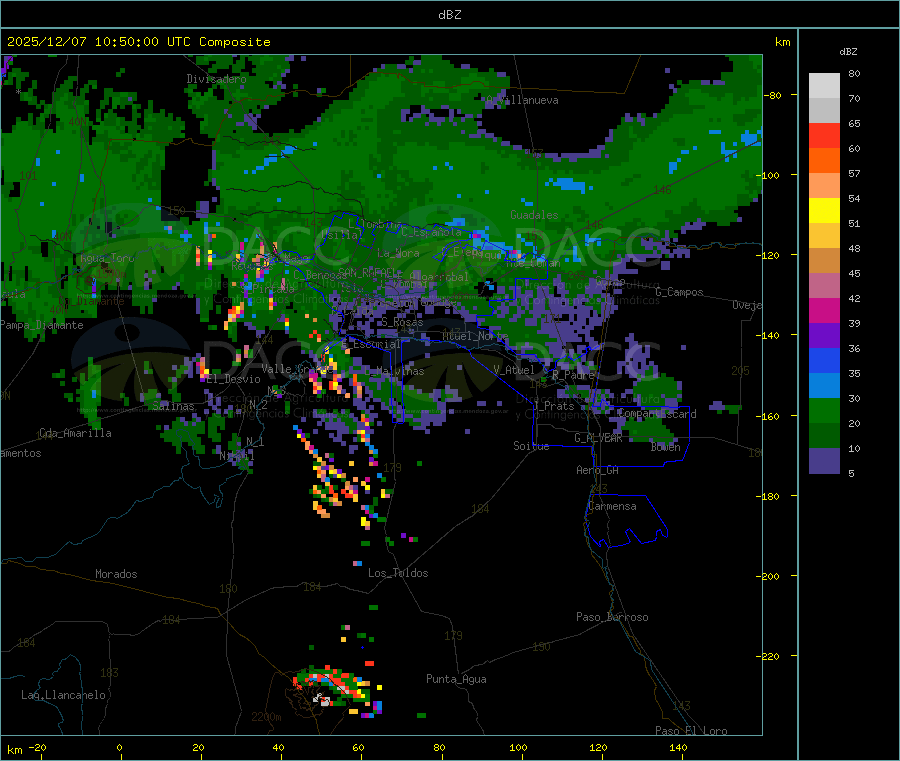Click the -20 tick on the bottom km axis
This screenshot has width=900, height=761.
click(x=37, y=747)
